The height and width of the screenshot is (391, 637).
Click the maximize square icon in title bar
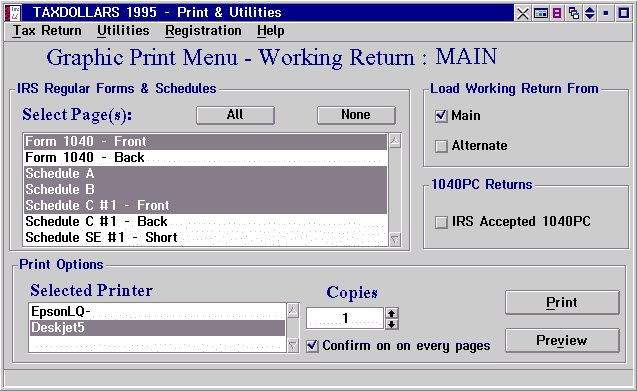(x=623, y=13)
